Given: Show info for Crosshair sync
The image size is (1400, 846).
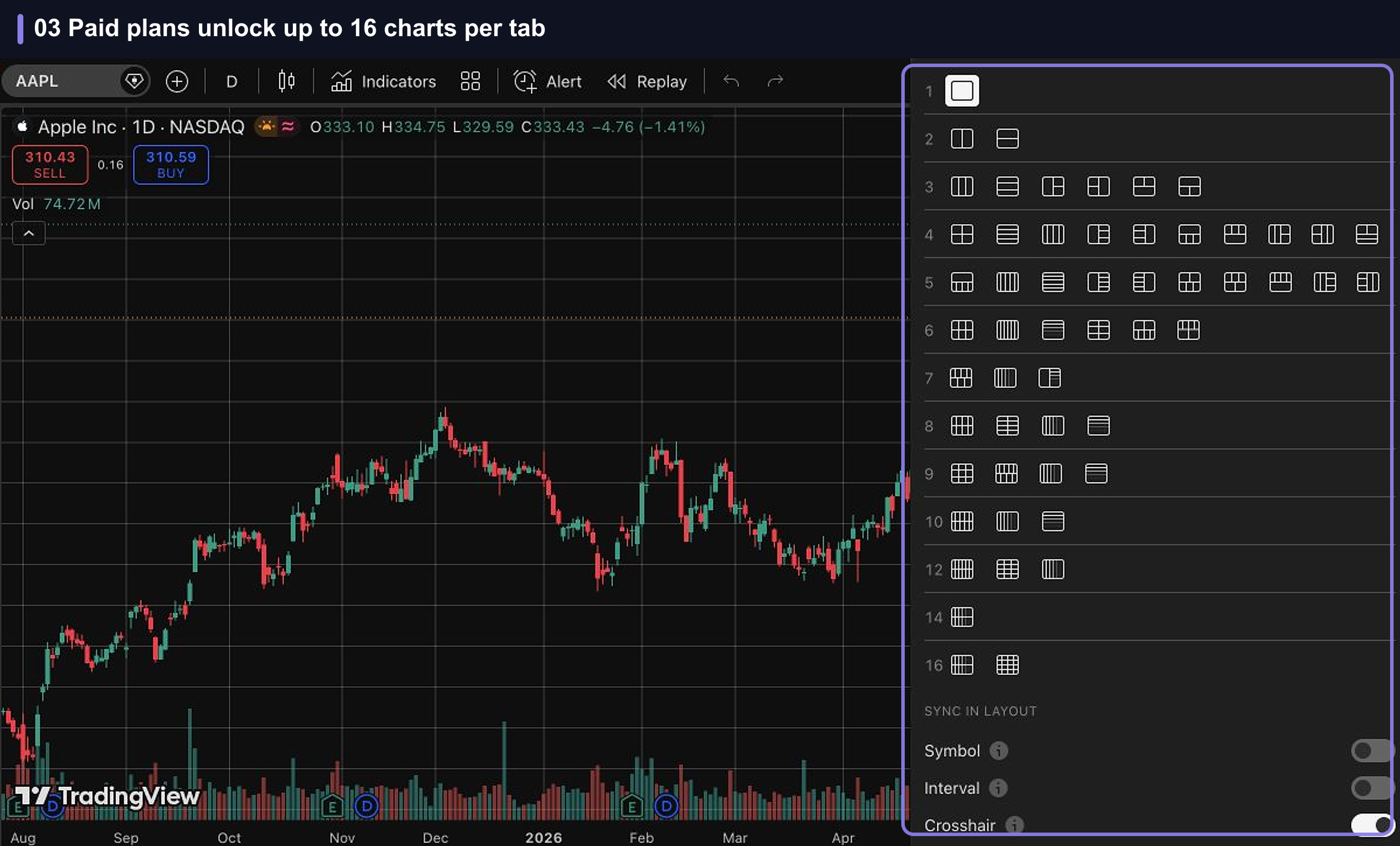Looking at the screenshot, I should pos(1014,824).
